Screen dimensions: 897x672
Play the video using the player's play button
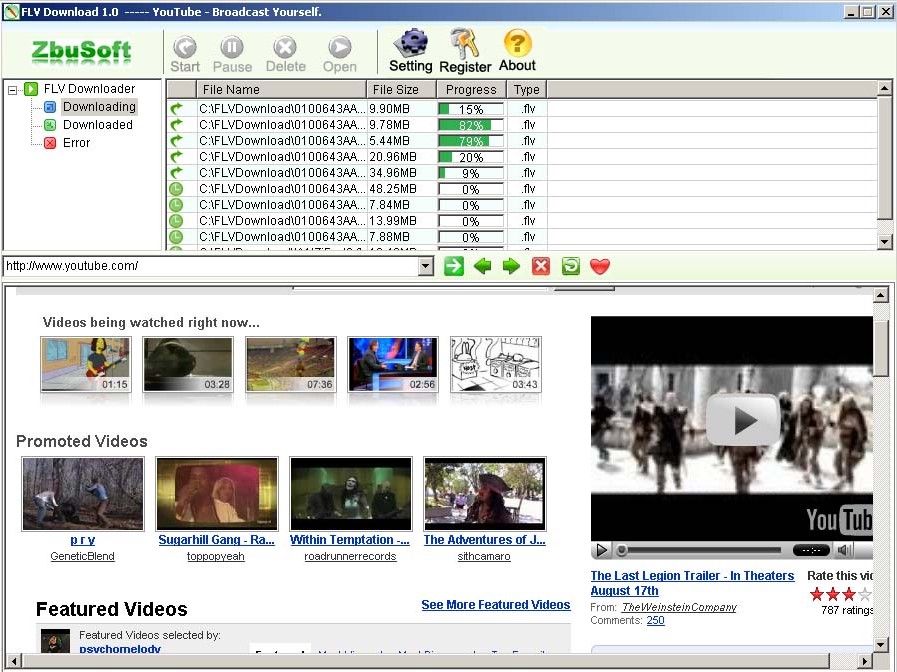pos(602,550)
